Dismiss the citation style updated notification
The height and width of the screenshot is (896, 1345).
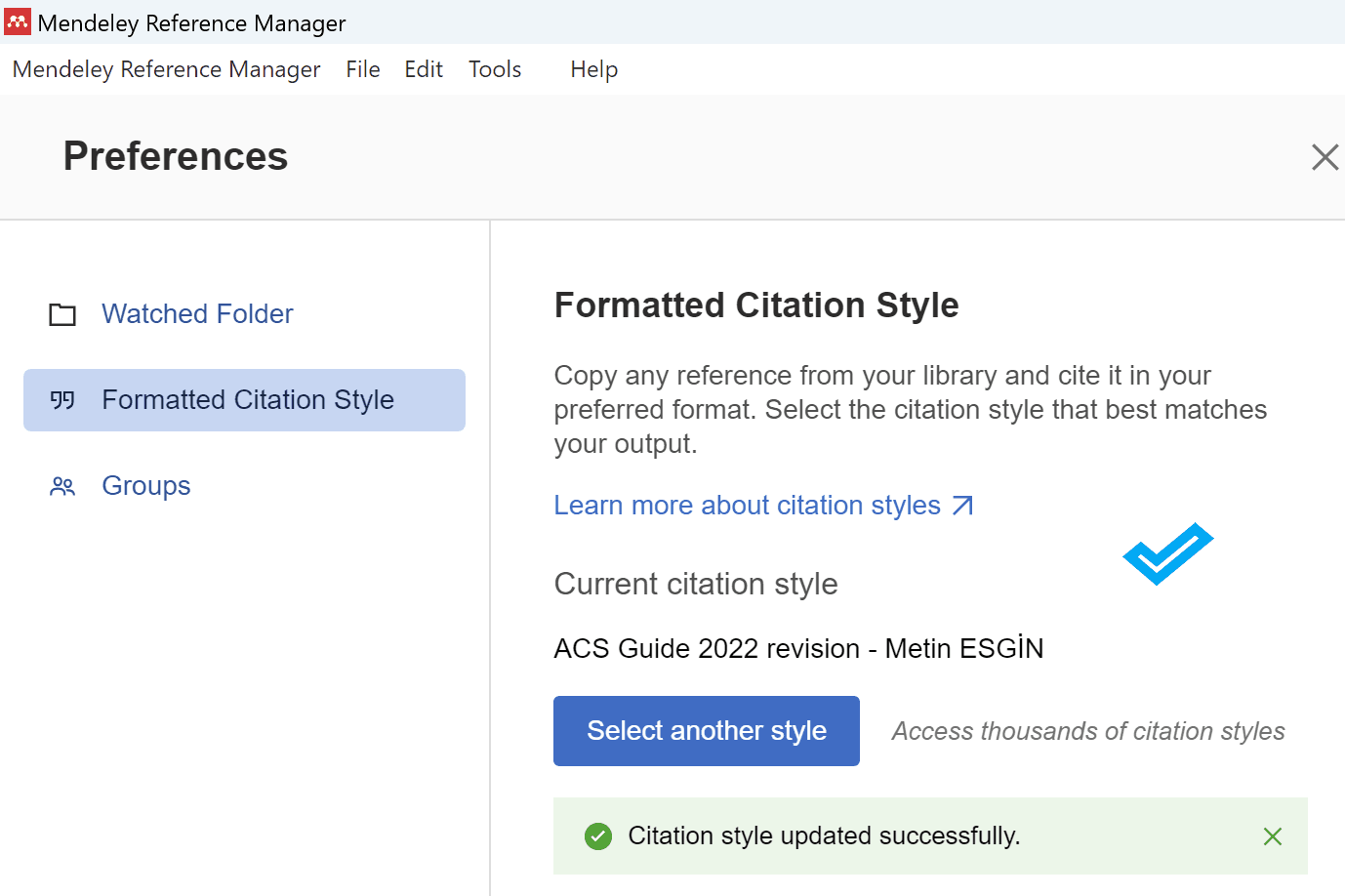tap(1273, 836)
